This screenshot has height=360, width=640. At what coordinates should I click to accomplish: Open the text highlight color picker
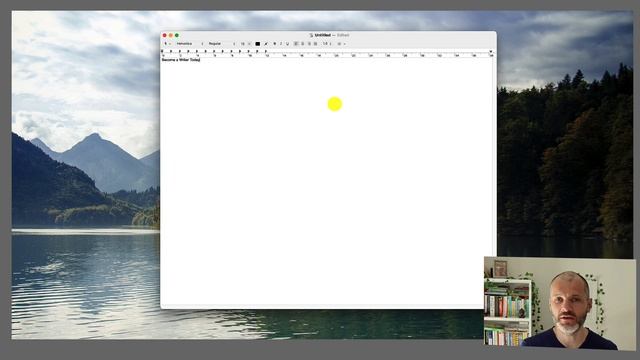point(266,44)
